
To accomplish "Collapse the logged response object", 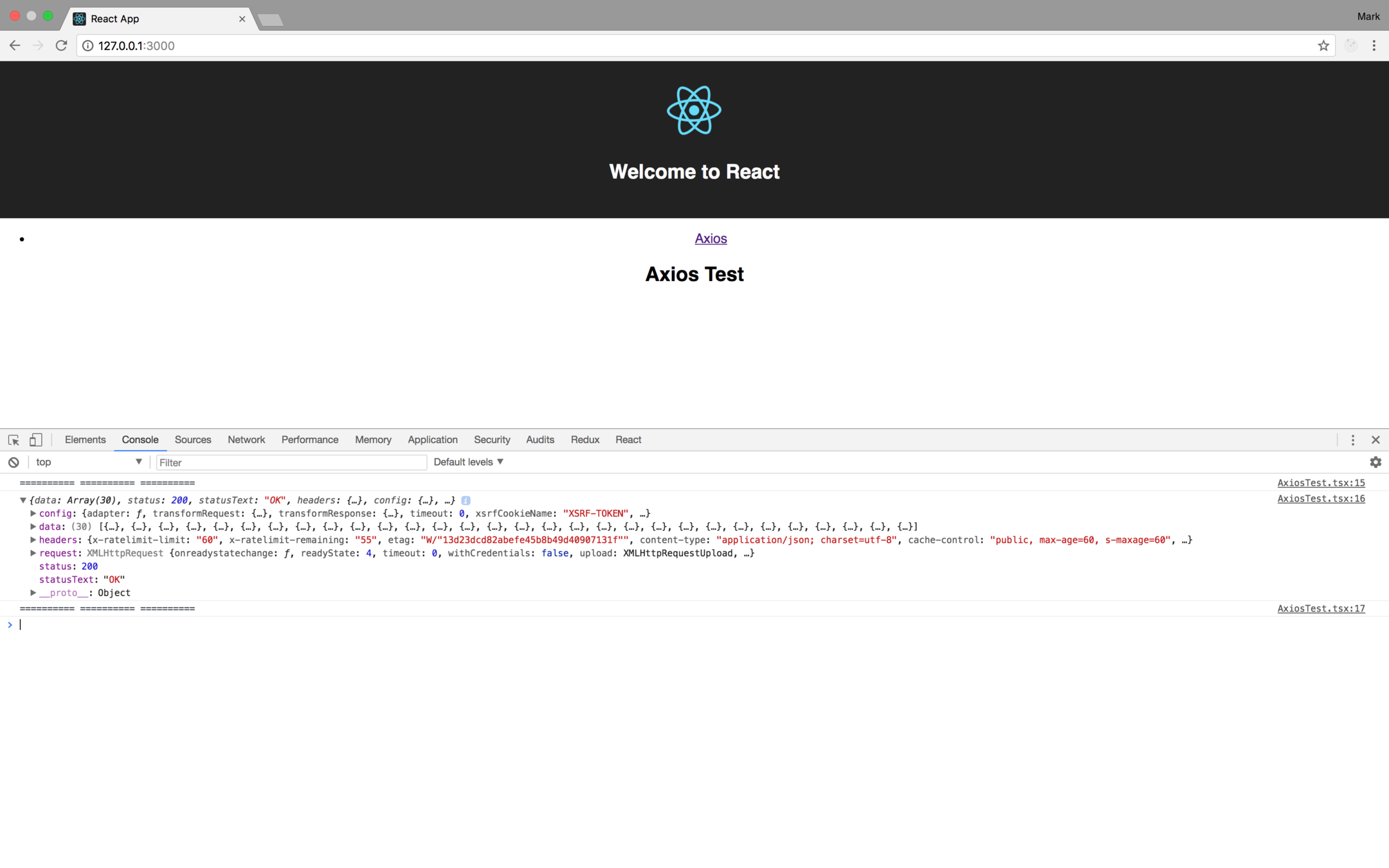I will [x=23, y=500].
